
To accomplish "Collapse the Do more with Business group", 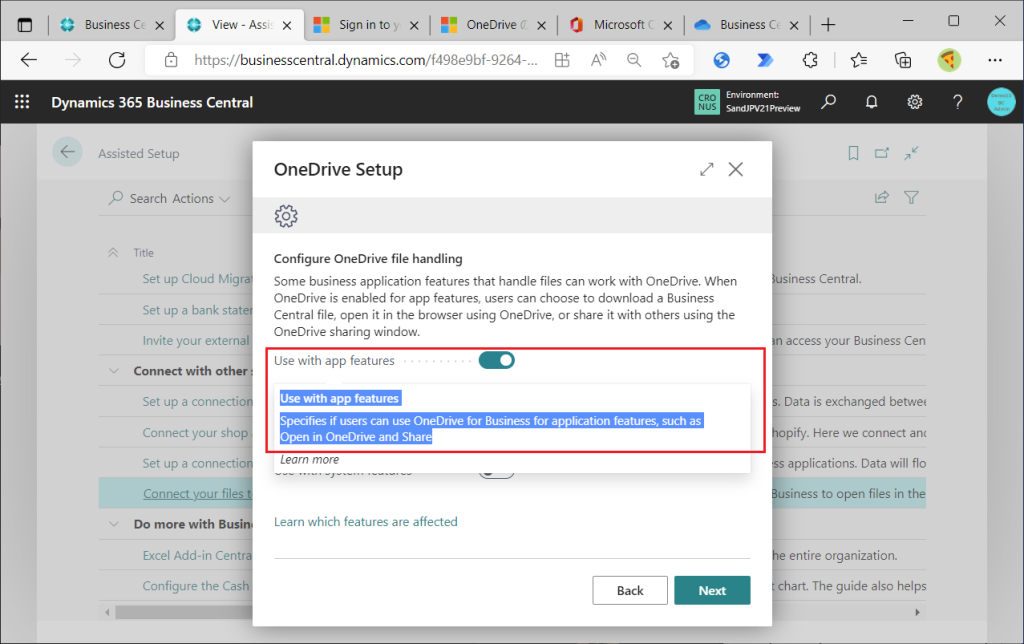I will 114,524.
